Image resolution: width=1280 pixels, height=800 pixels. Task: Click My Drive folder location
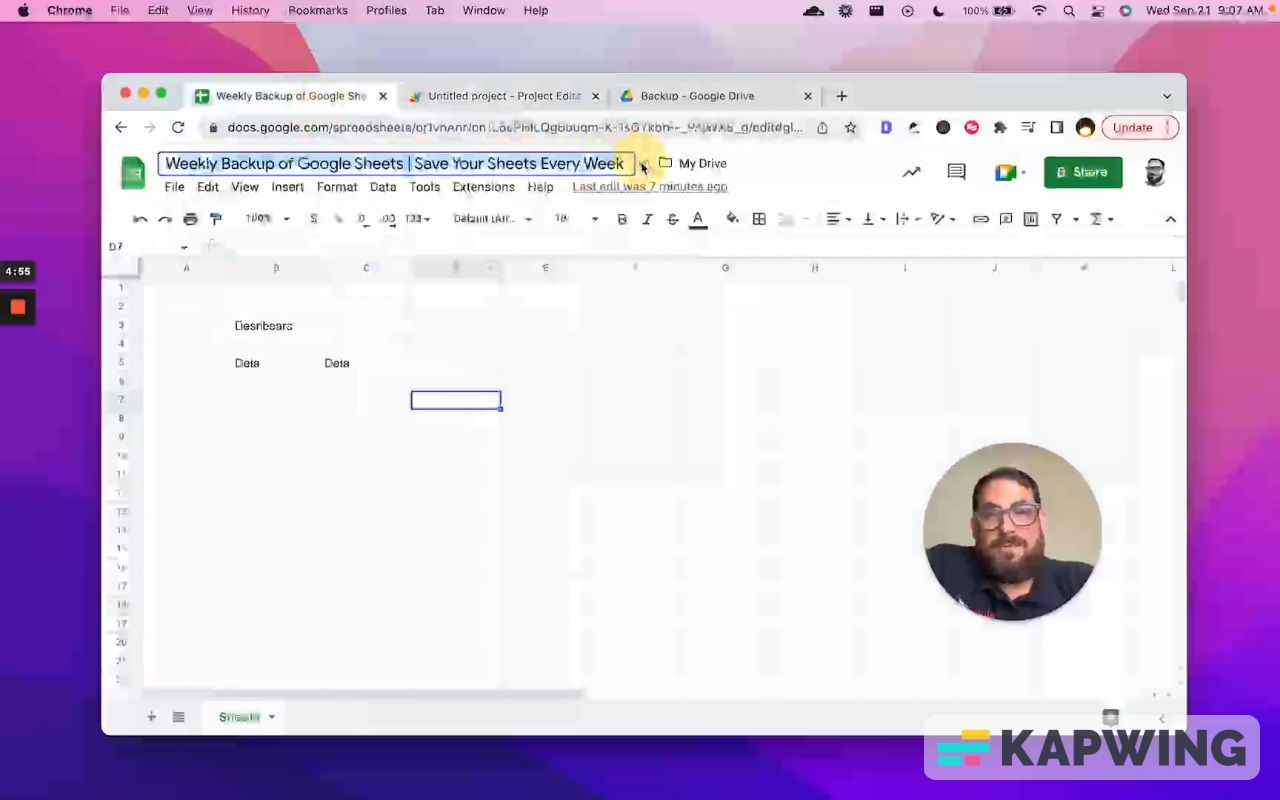[x=693, y=163]
